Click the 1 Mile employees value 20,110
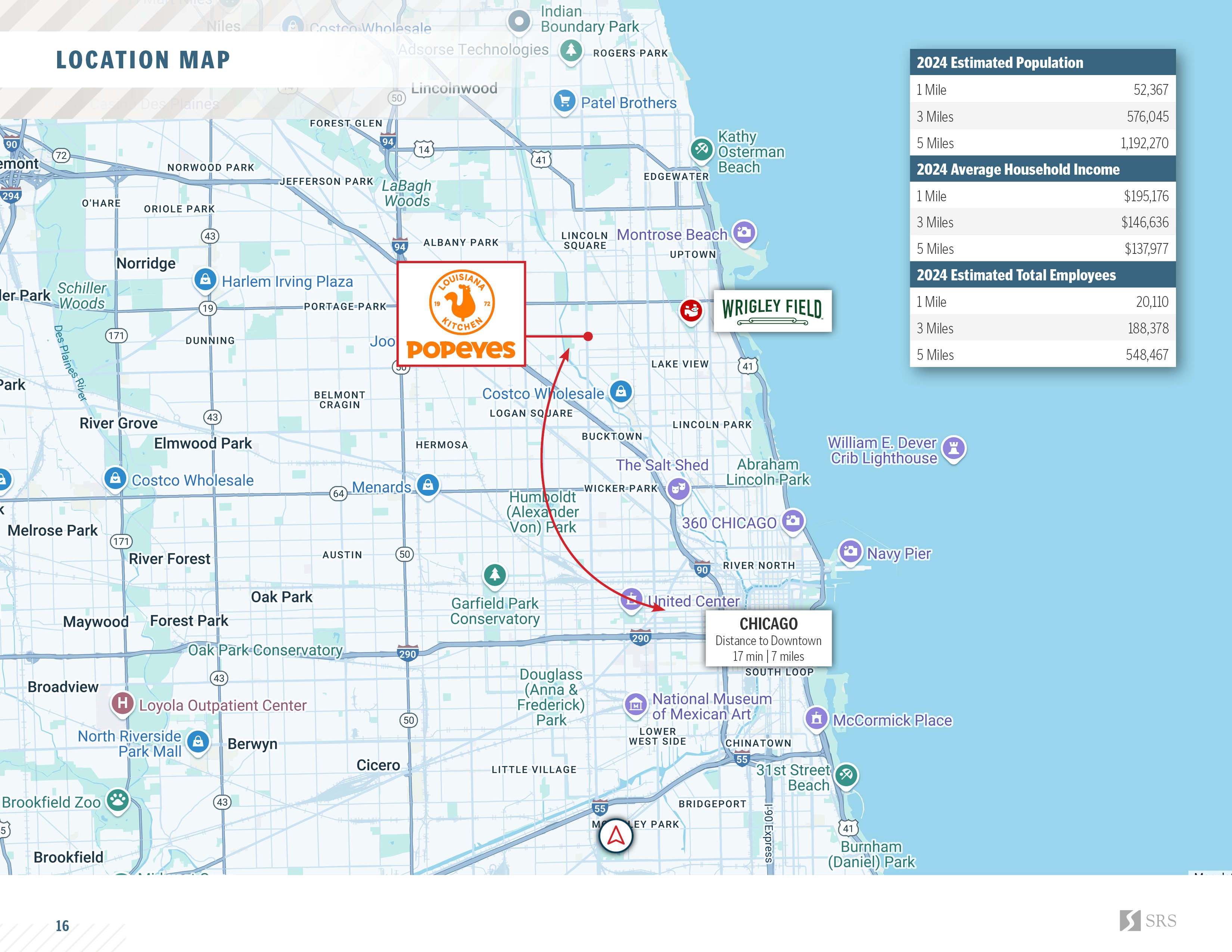 (1152, 302)
